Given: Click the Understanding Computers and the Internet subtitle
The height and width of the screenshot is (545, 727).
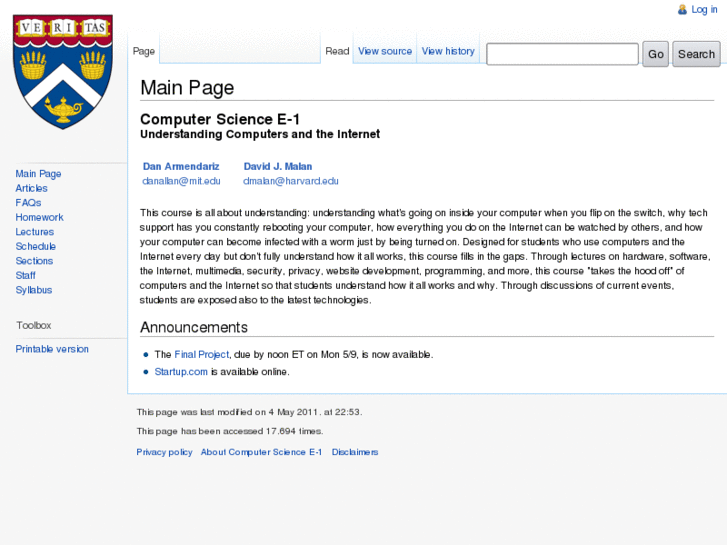Looking at the screenshot, I should pos(260,134).
